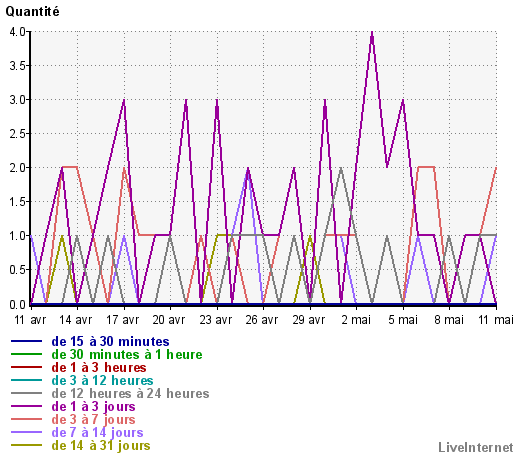The image size is (520, 457).
Task: Click the purple peak at 4.0 near 3 mai
Action: [372, 33]
